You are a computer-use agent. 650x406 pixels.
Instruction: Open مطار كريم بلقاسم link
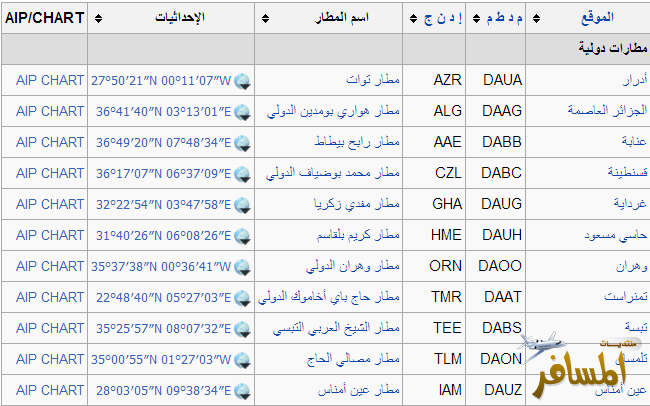coord(358,235)
